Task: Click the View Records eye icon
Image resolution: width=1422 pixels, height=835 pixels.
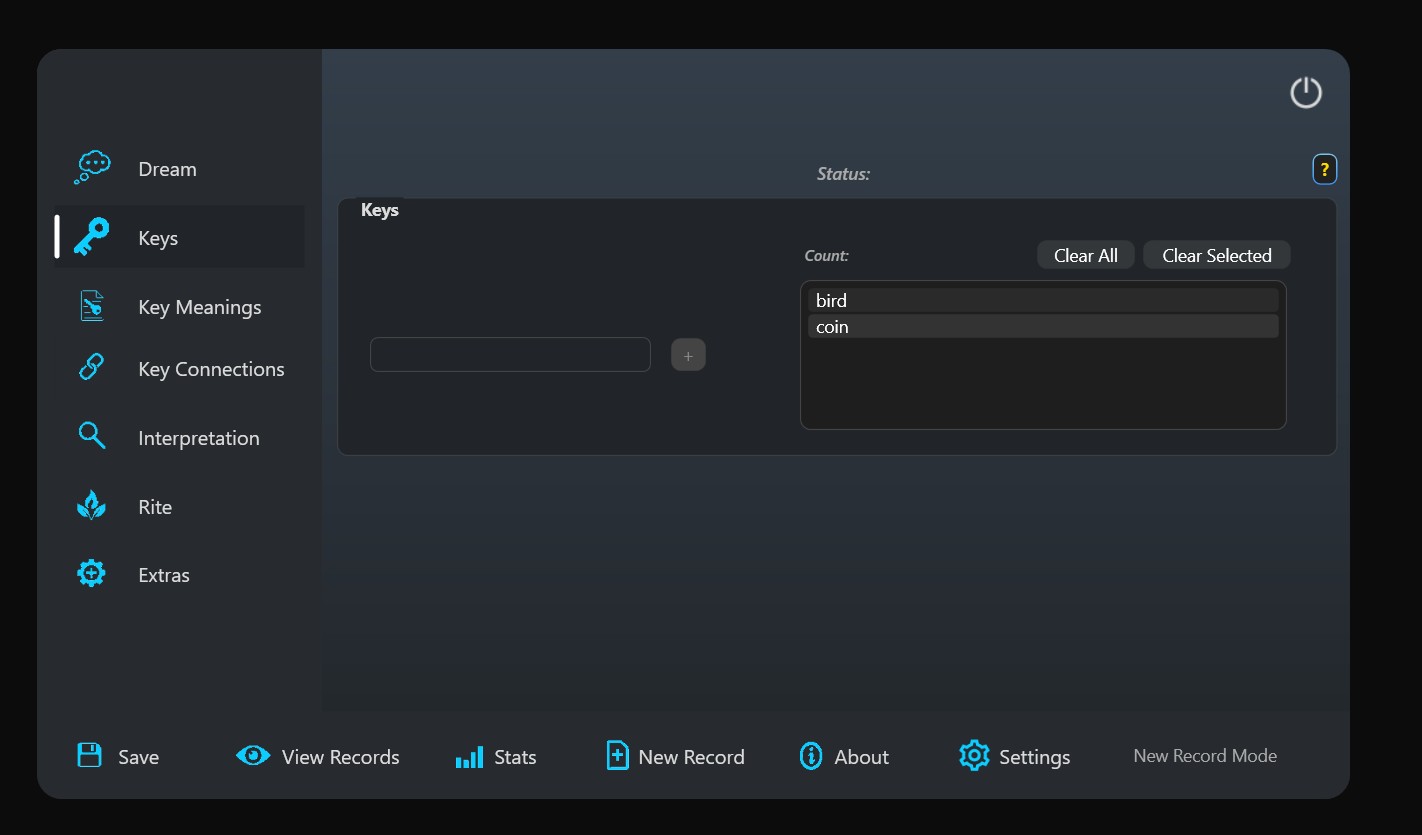Action: pyautogui.click(x=253, y=755)
